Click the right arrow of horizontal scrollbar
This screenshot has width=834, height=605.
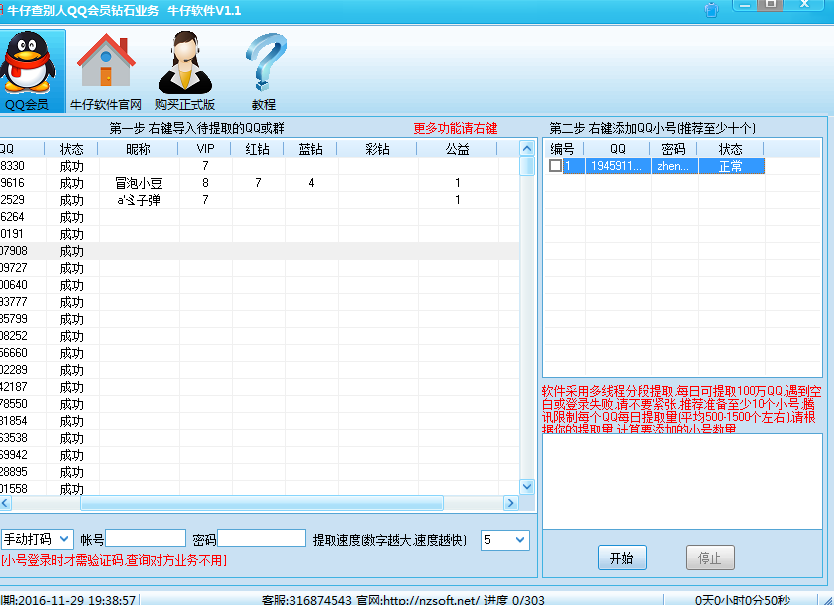tap(511, 503)
